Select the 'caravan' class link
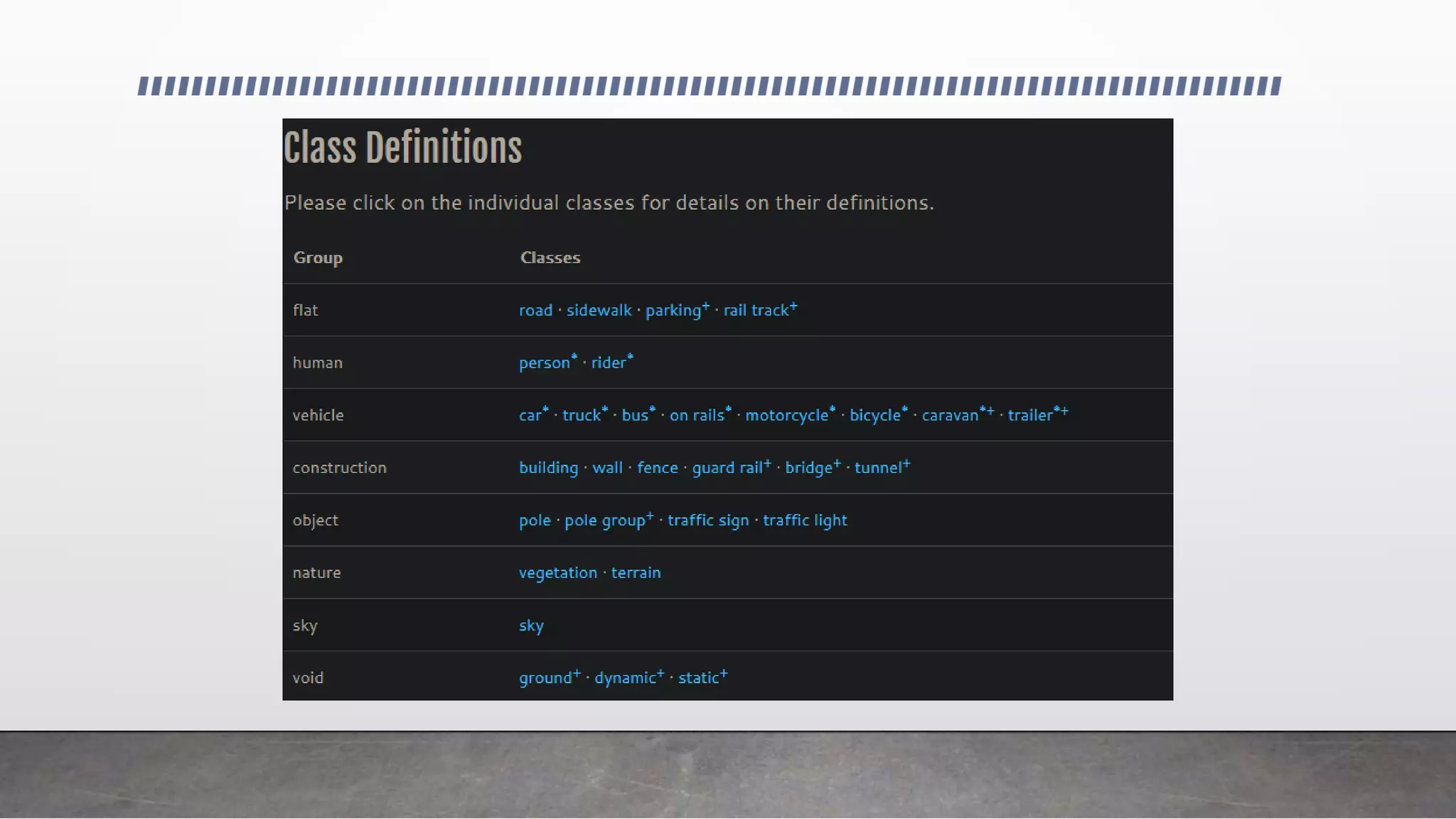Viewport: 1456px width, 819px height. pyautogui.click(x=950, y=416)
